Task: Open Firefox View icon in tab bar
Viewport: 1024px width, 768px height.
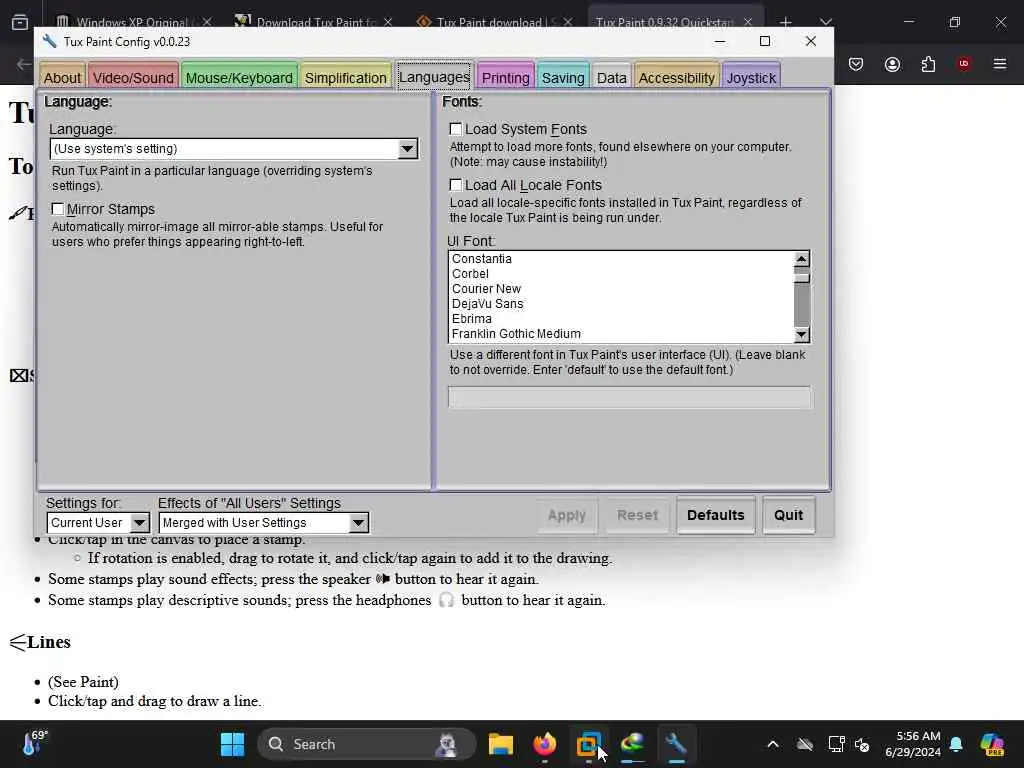Action: 20,22
